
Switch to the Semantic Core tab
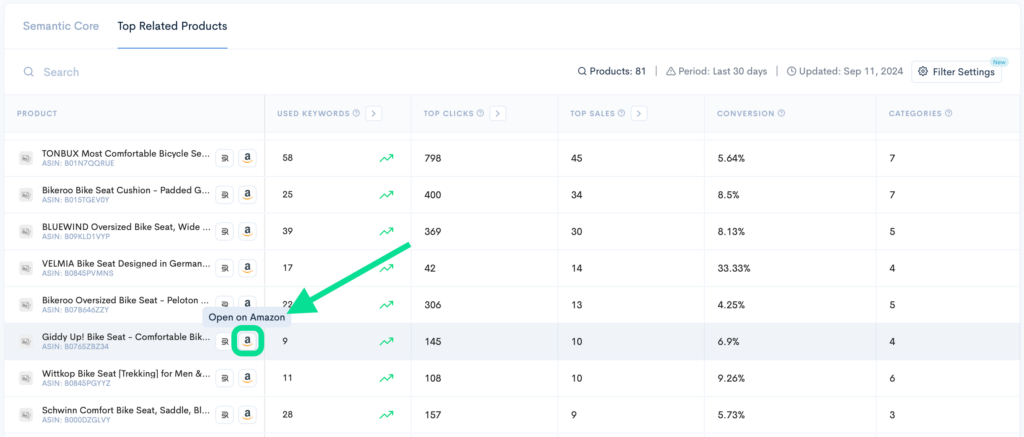click(61, 26)
